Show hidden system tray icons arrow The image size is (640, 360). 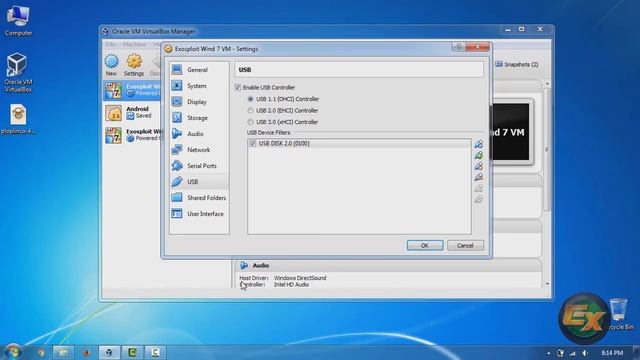pos(549,353)
